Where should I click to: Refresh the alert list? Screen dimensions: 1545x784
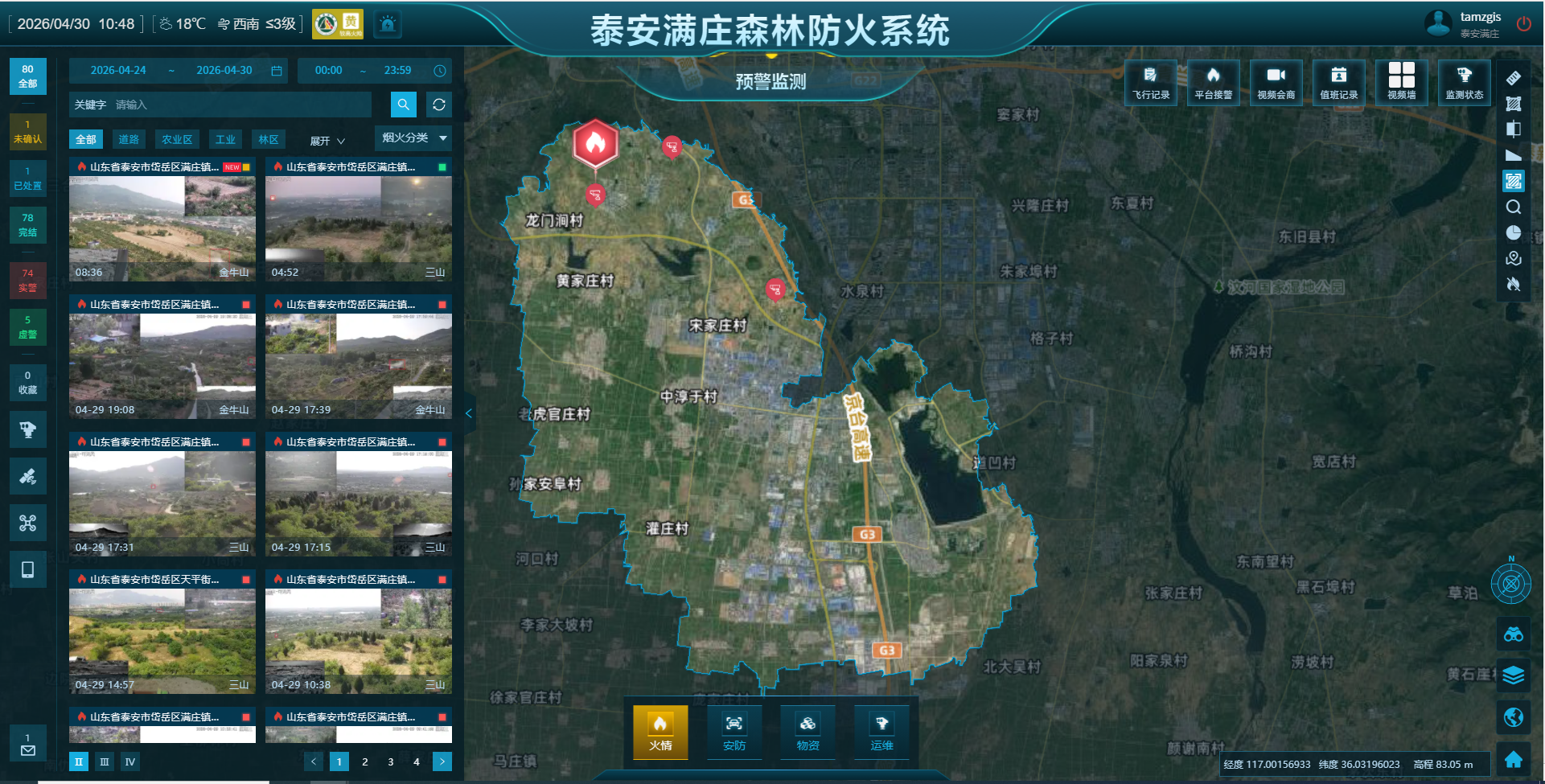point(438,105)
